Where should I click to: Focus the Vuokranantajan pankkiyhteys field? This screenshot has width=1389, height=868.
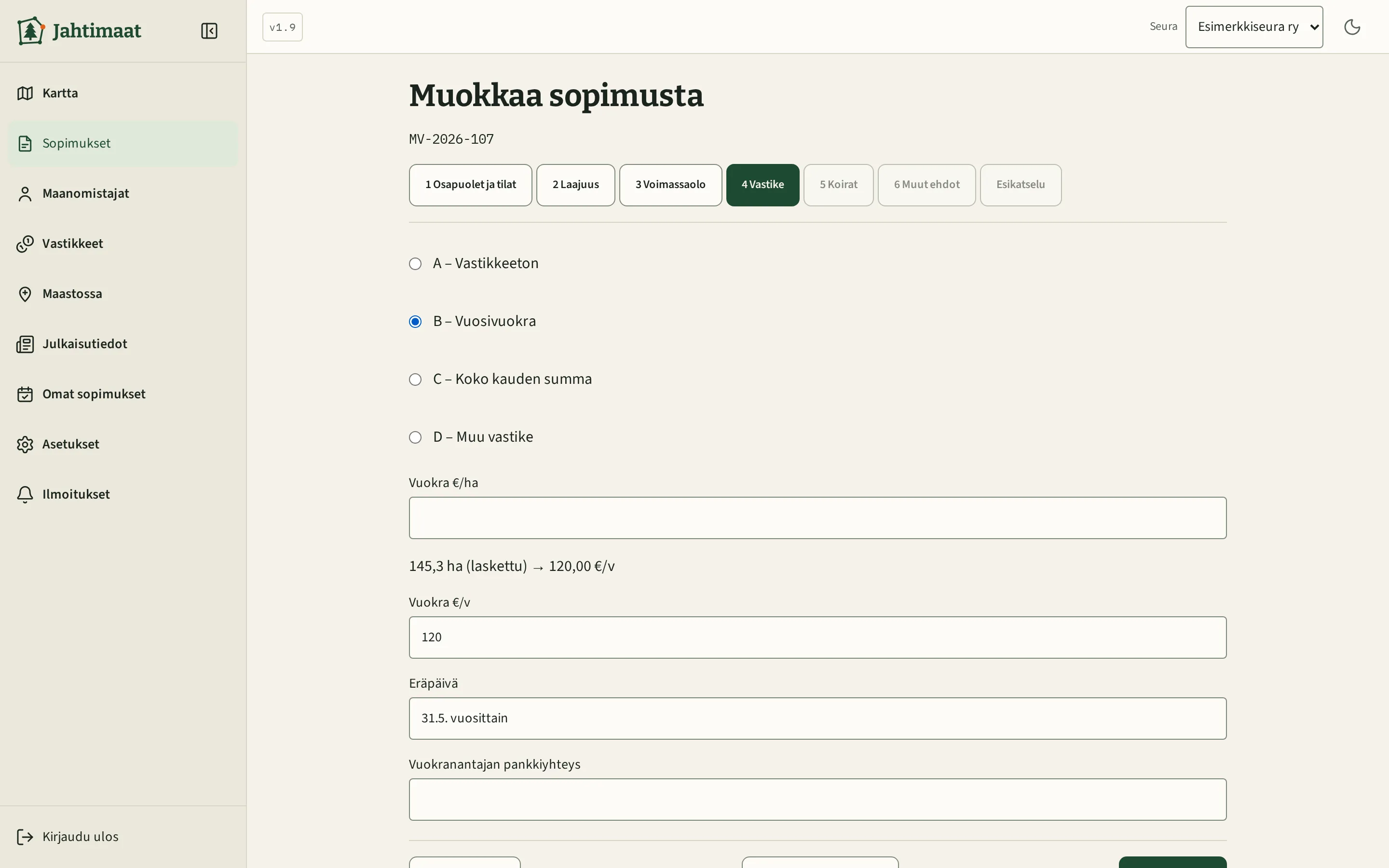coord(817,799)
